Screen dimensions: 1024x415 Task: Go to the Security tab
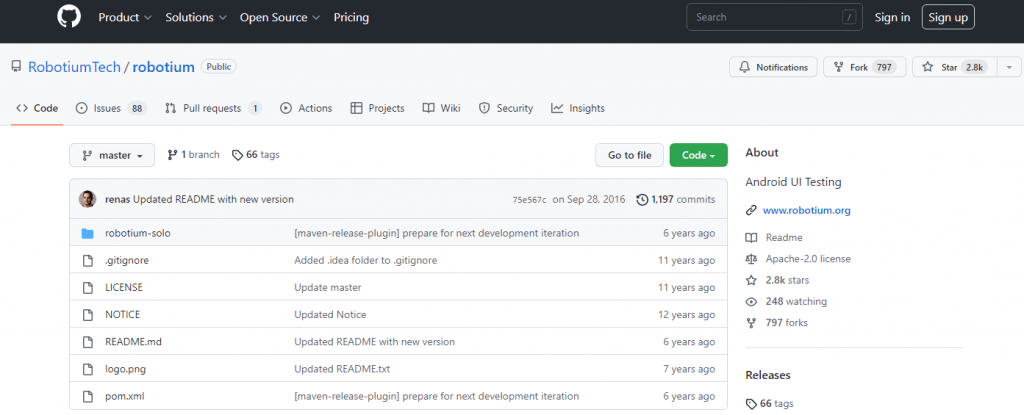point(505,108)
